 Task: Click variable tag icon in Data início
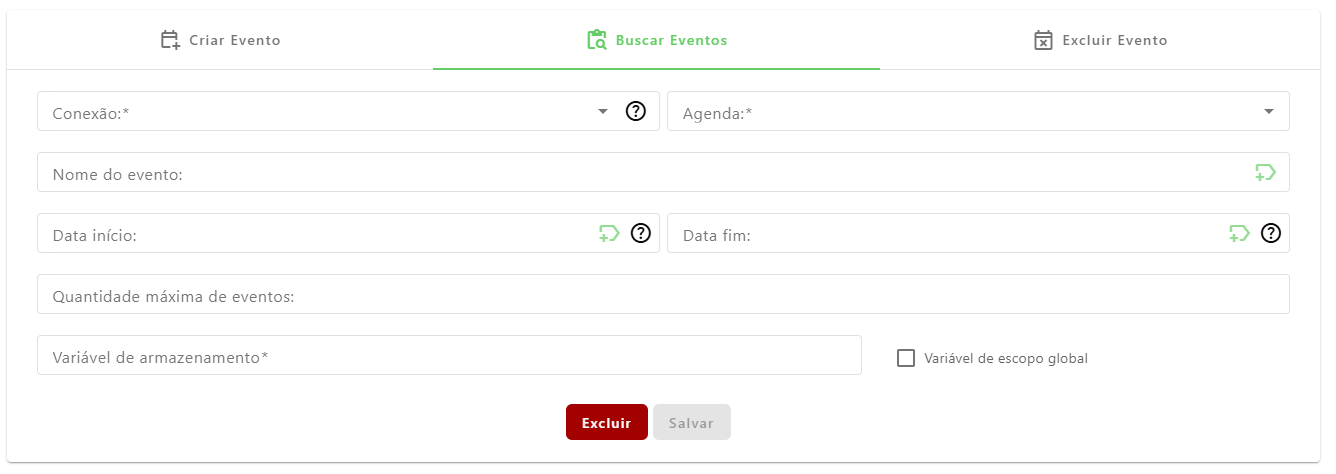coord(609,233)
